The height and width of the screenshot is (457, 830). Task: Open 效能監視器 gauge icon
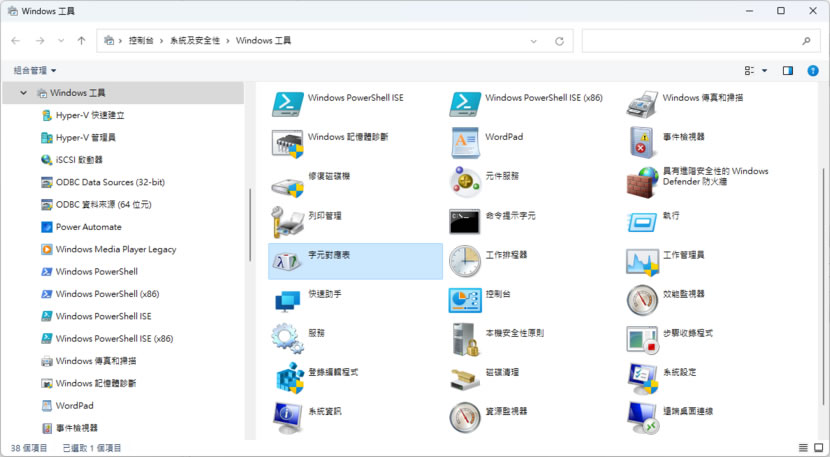coord(642,300)
